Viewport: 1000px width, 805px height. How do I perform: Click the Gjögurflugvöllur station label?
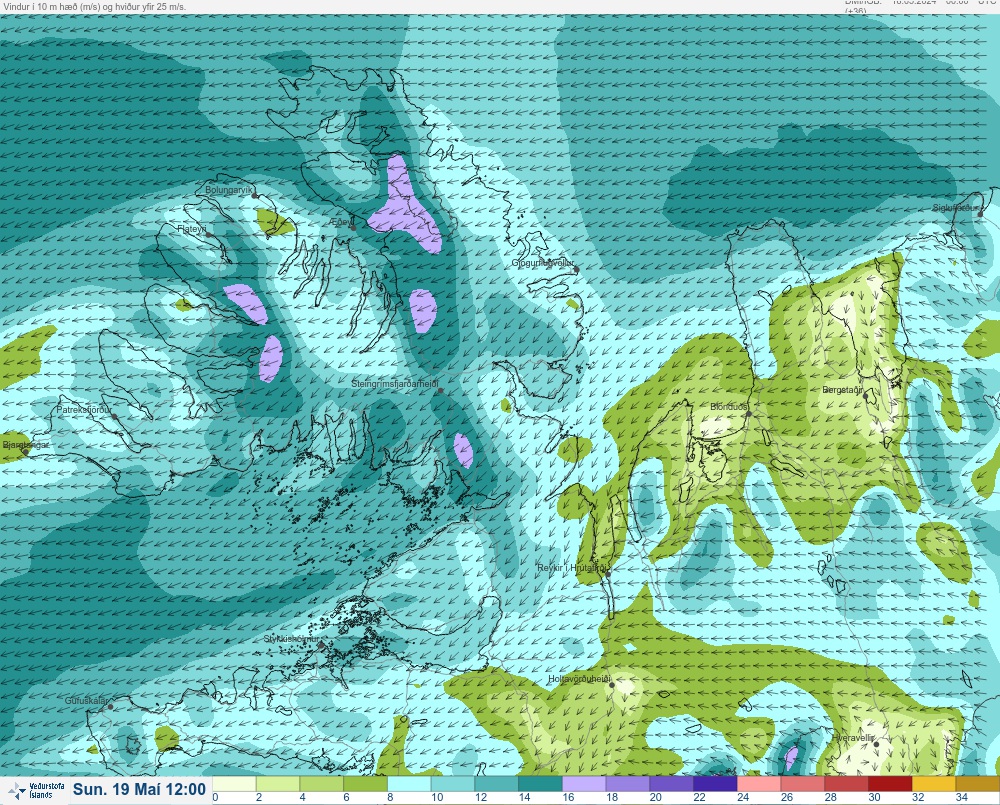point(543,263)
